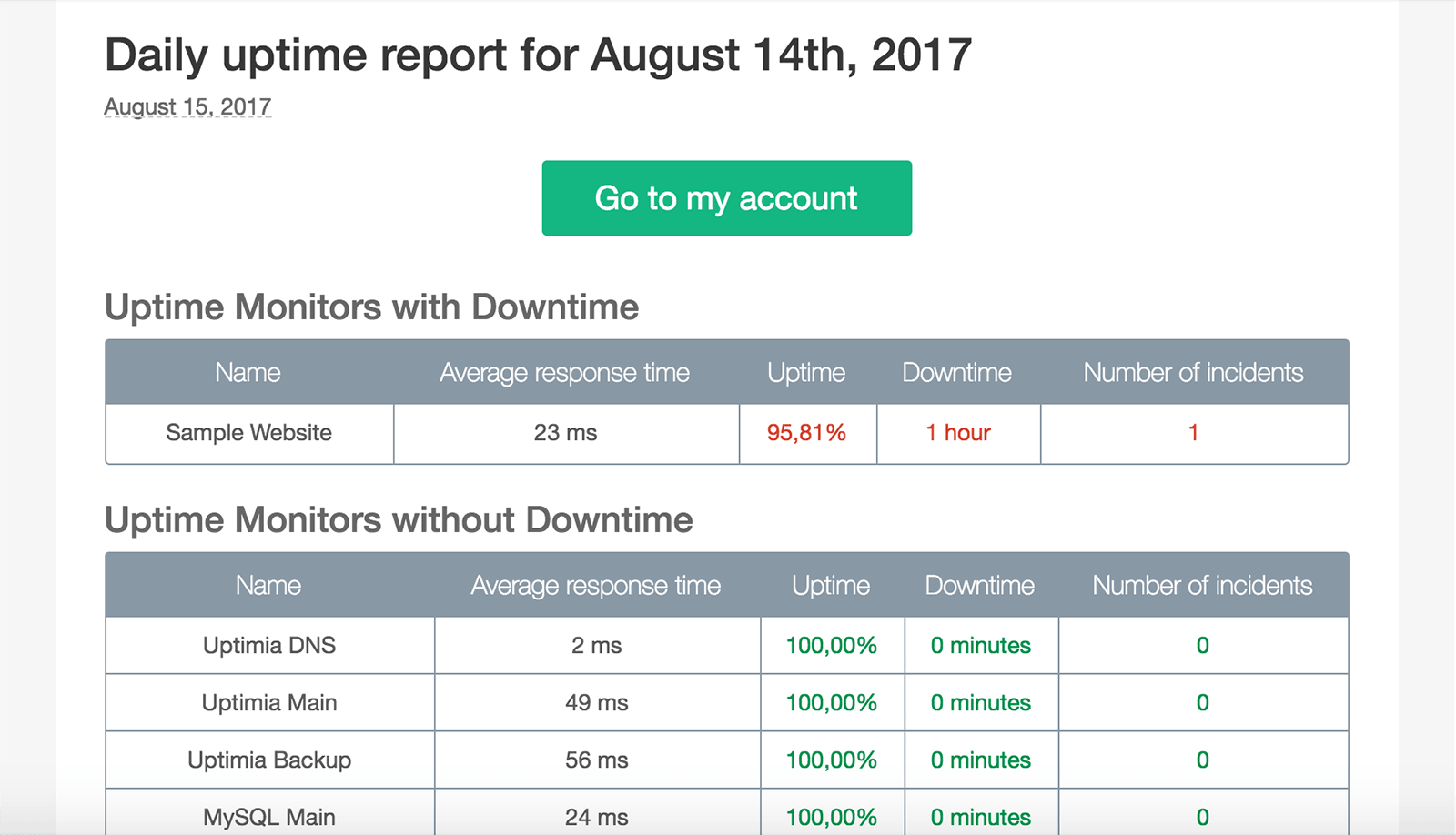Select the Uptimia Main monitor row
Image resolution: width=1456 pixels, height=835 pixels.
pyautogui.click(x=268, y=702)
